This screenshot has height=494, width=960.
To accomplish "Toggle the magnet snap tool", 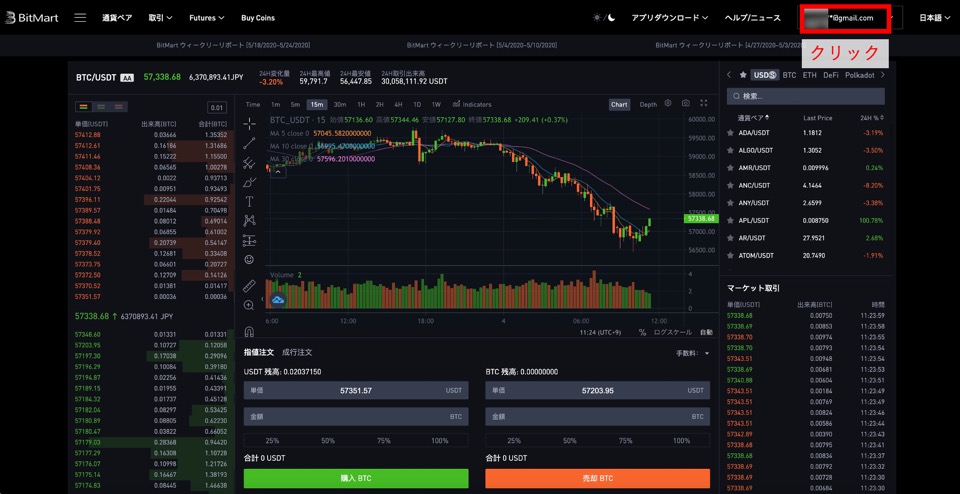I will pos(250,331).
